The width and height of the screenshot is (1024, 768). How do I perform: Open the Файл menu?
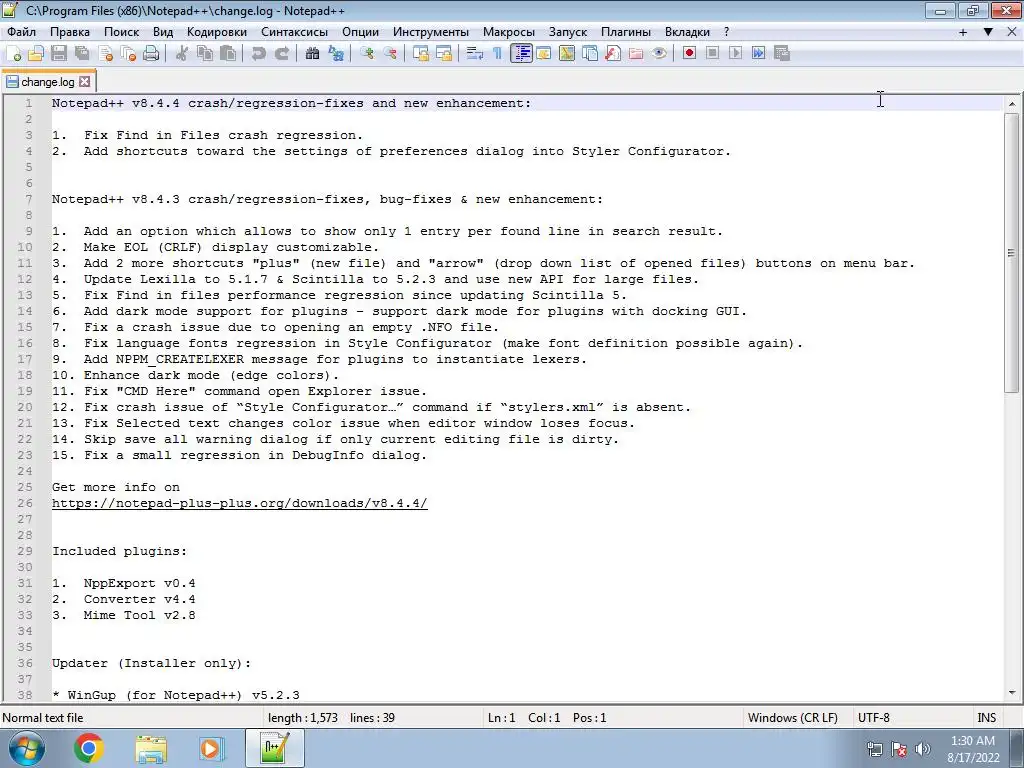[22, 32]
